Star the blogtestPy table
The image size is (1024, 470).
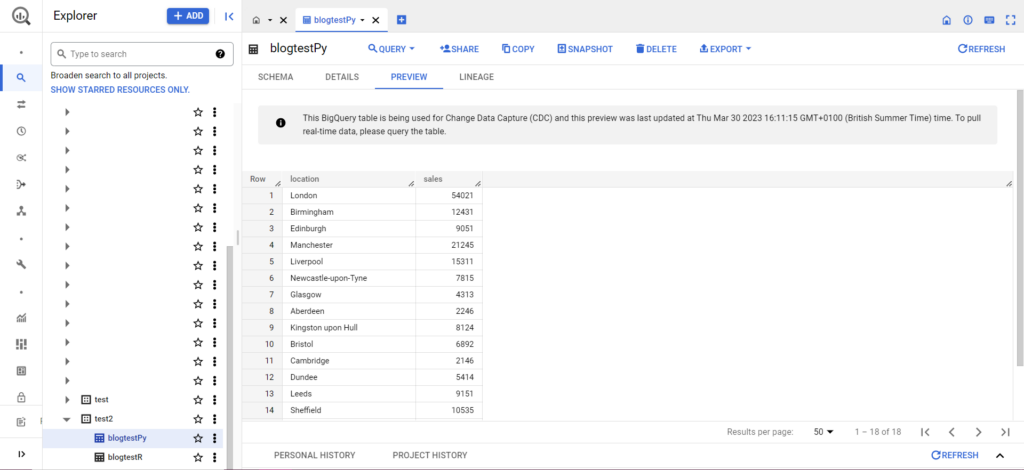pyautogui.click(x=198, y=438)
